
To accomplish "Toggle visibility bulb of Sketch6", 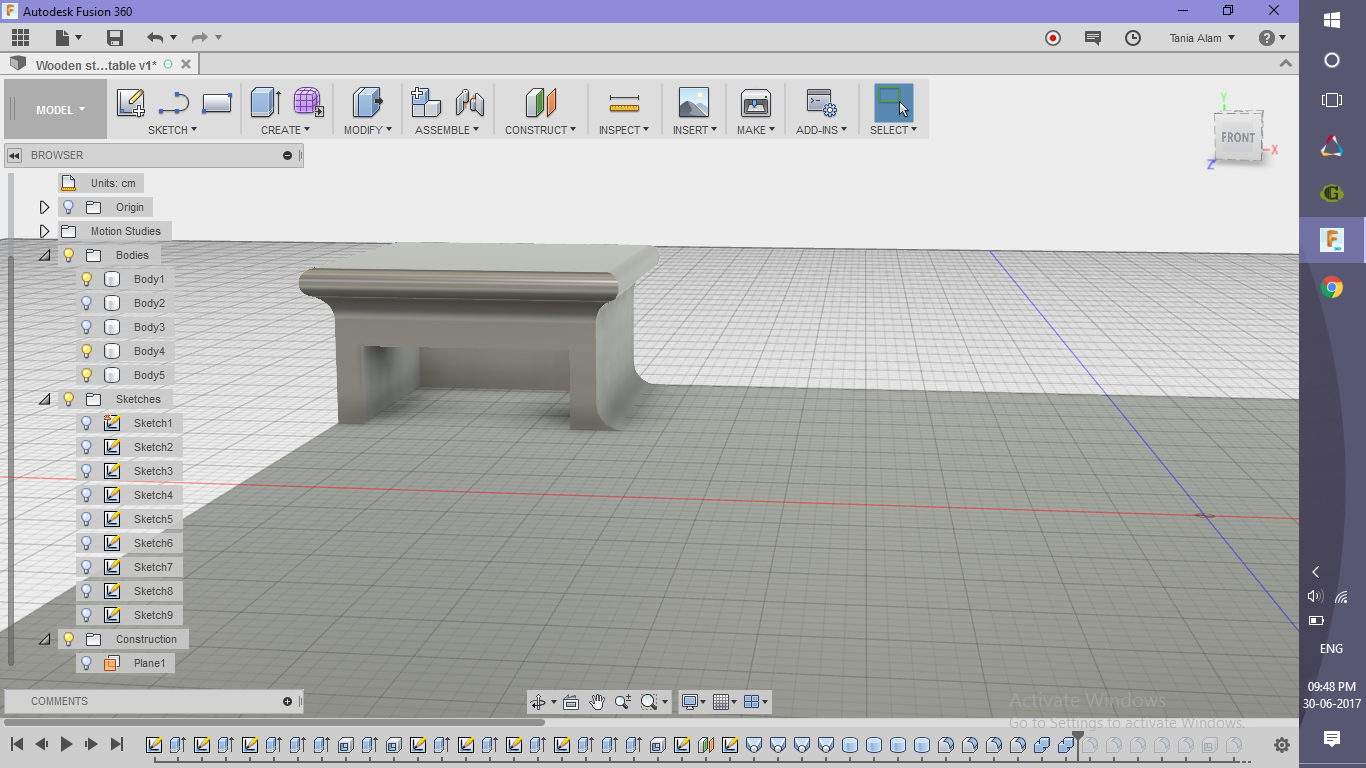I will pos(86,543).
